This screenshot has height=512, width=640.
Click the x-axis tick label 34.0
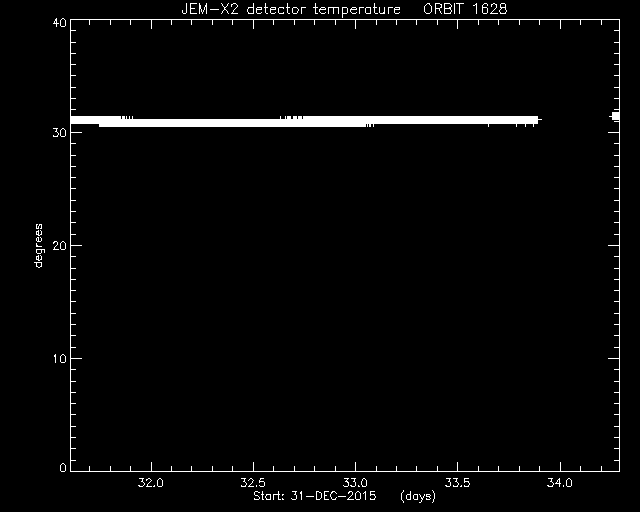tap(560, 483)
